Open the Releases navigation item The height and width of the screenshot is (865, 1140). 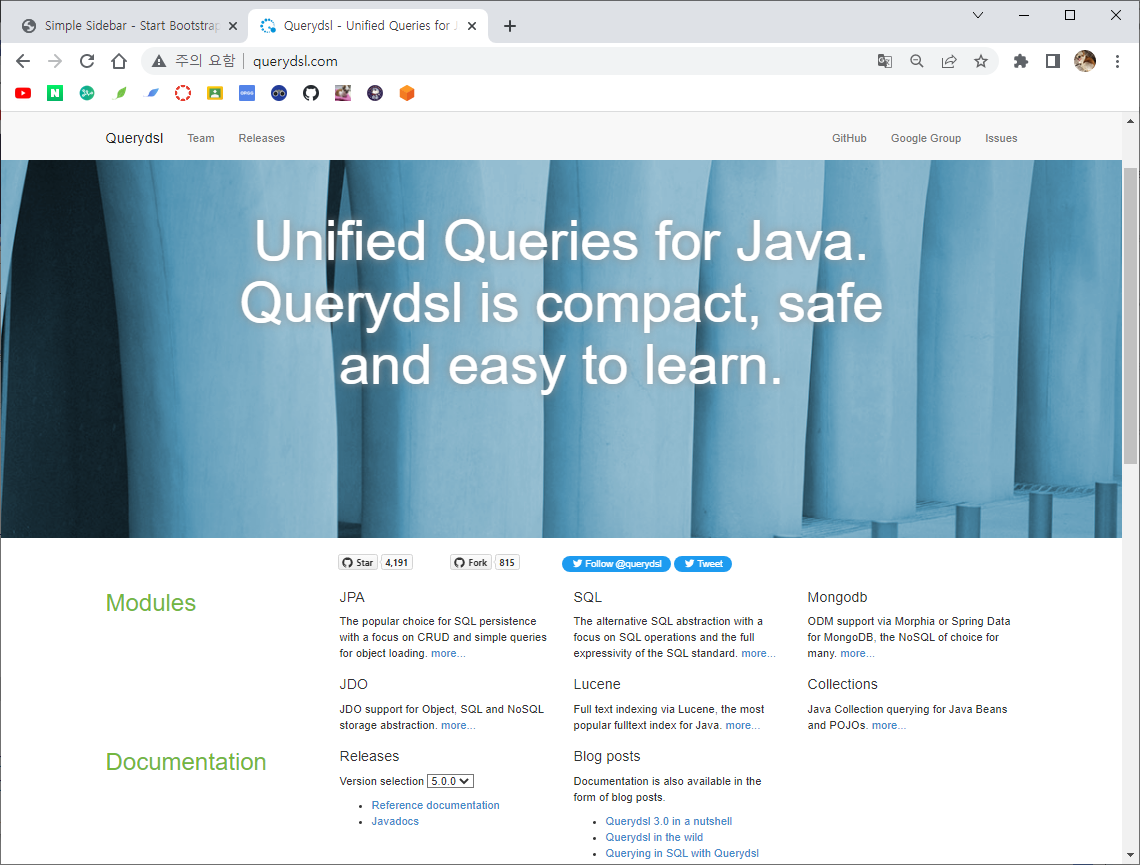(x=262, y=138)
